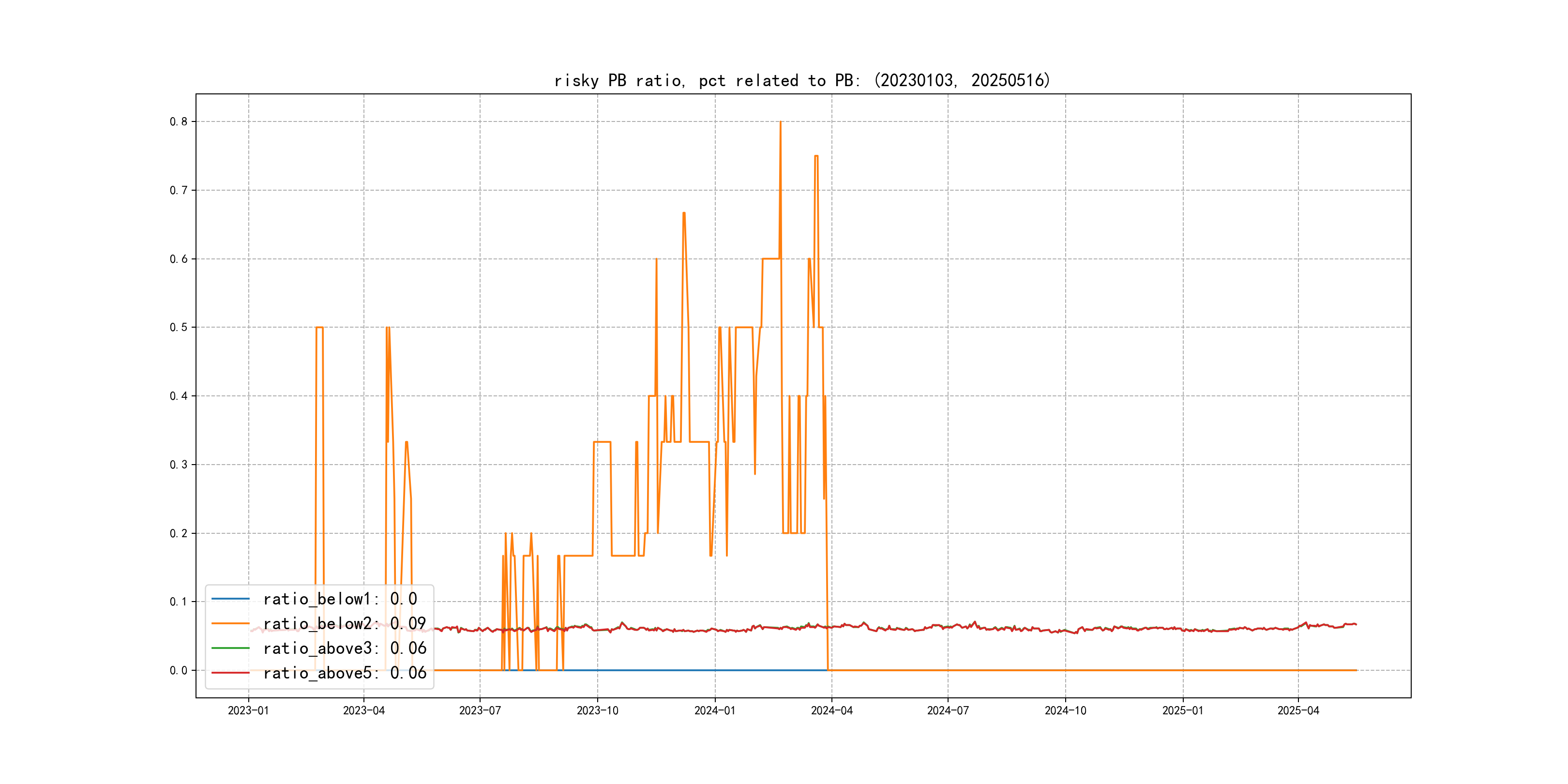Select the 'ratio_below2: 0.09' legend label

click(344, 623)
